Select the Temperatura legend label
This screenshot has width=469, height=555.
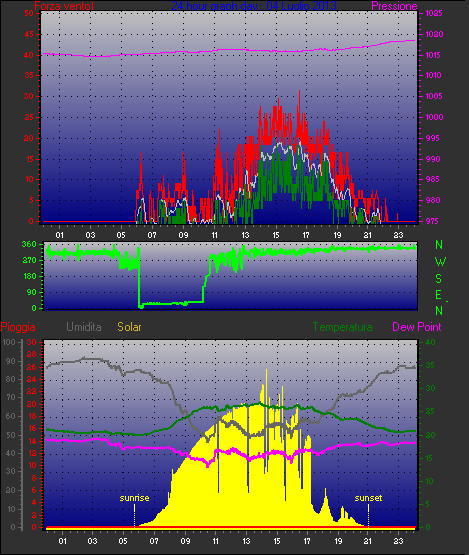pyautogui.click(x=342, y=327)
